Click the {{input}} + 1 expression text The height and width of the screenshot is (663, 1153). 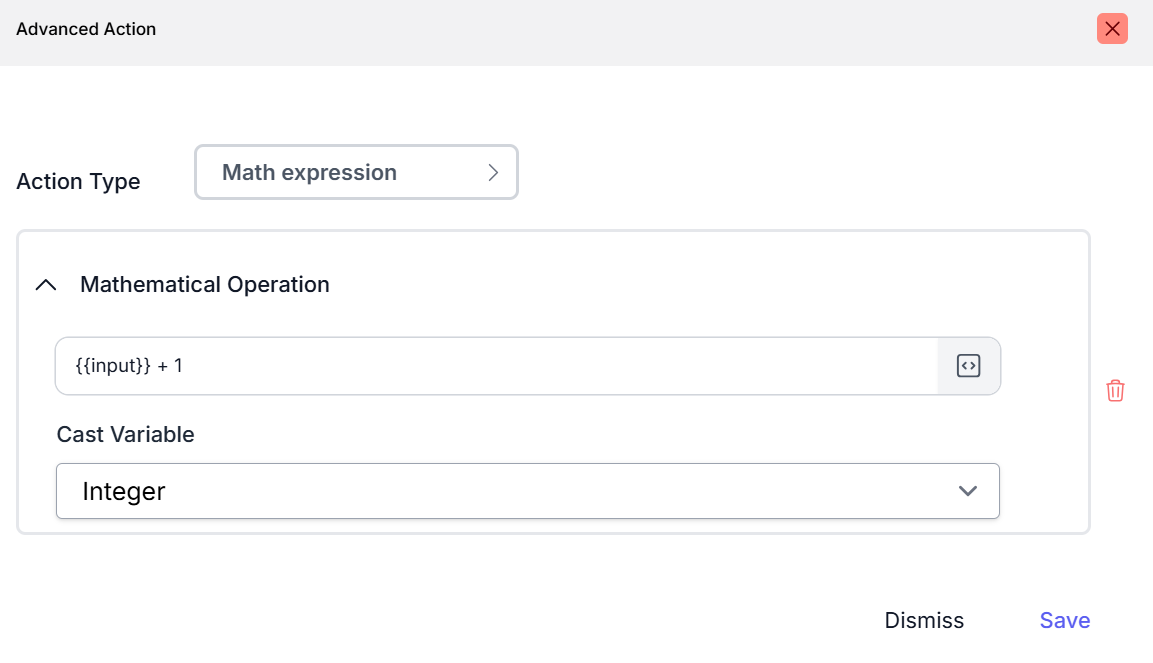[x=129, y=366]
